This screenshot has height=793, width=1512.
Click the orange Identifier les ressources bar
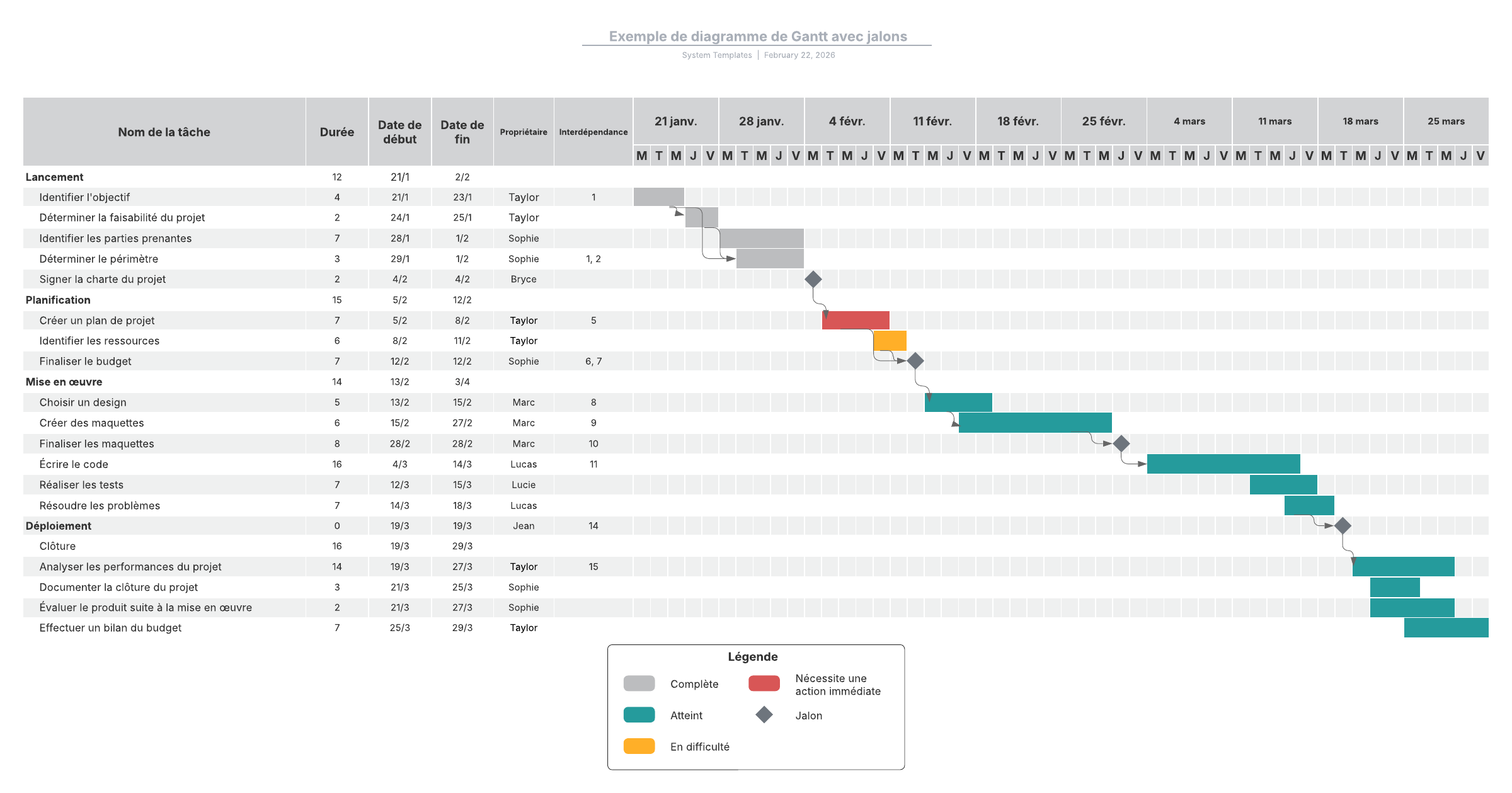pos(890,341)
